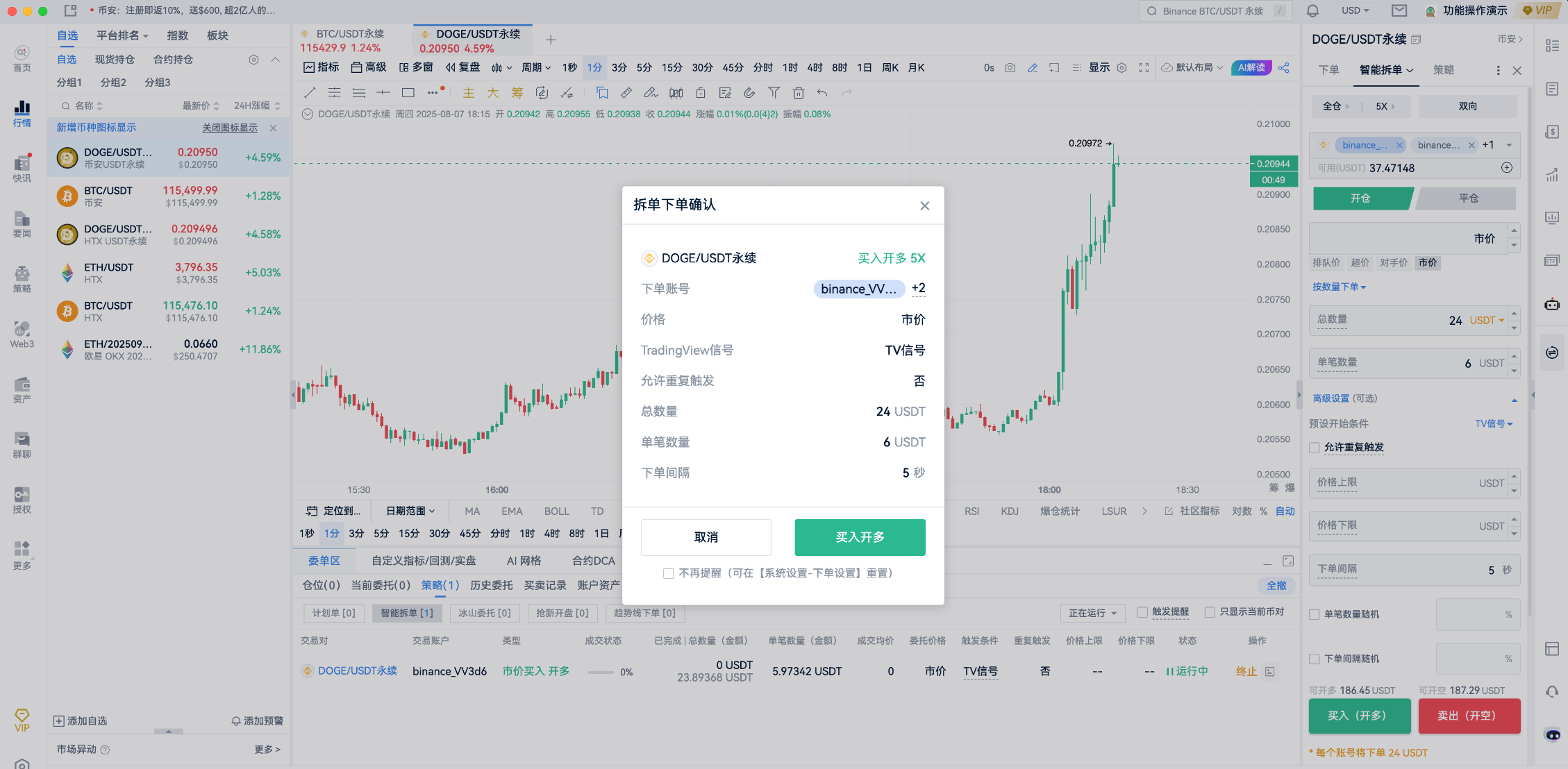Open the 授权 authorization sidebar icon
This screenshot has width=1568, height=769.
tap(22, 500)
